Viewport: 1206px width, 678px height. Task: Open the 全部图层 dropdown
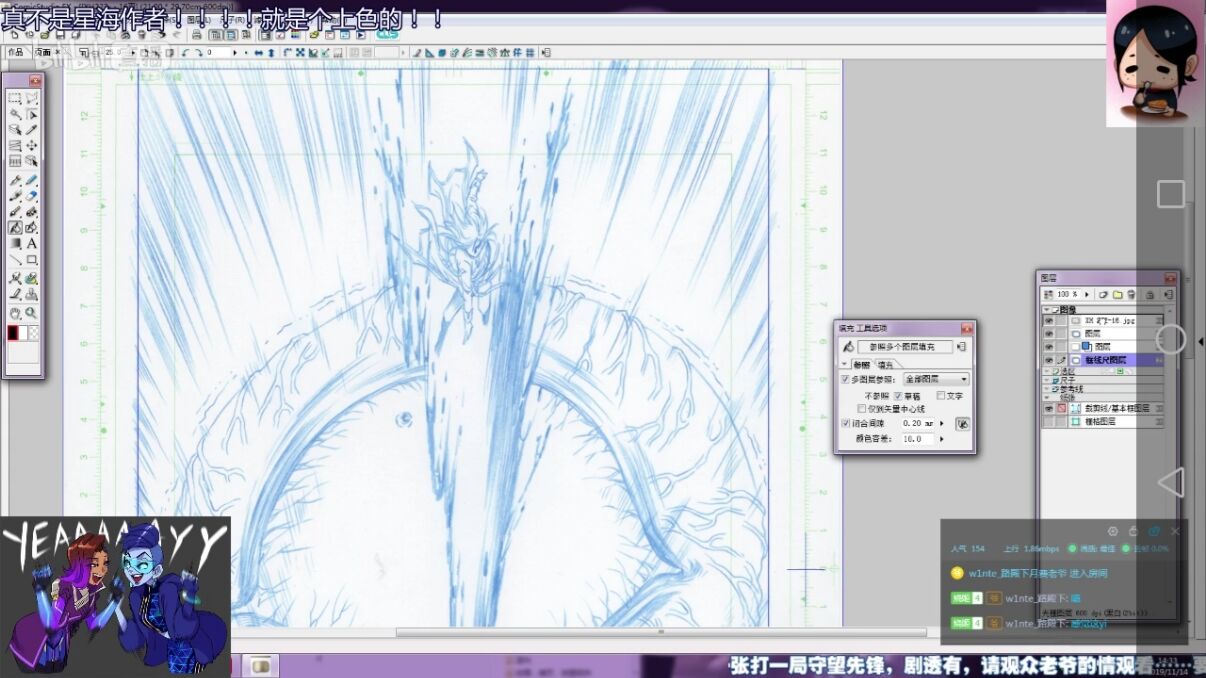pyautogui.click(x=936, y=380)
